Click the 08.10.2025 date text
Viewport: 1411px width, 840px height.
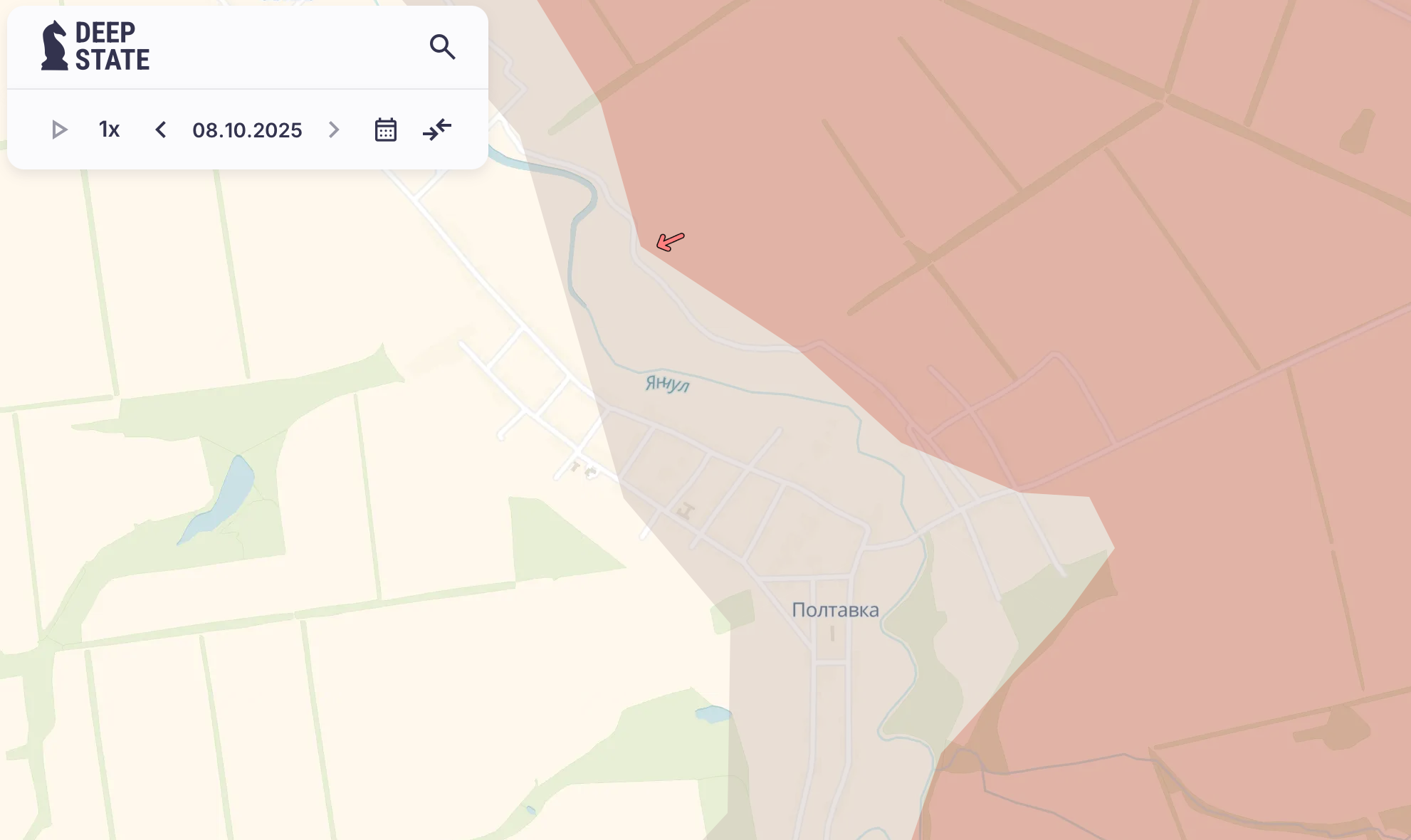pos(247,130)
